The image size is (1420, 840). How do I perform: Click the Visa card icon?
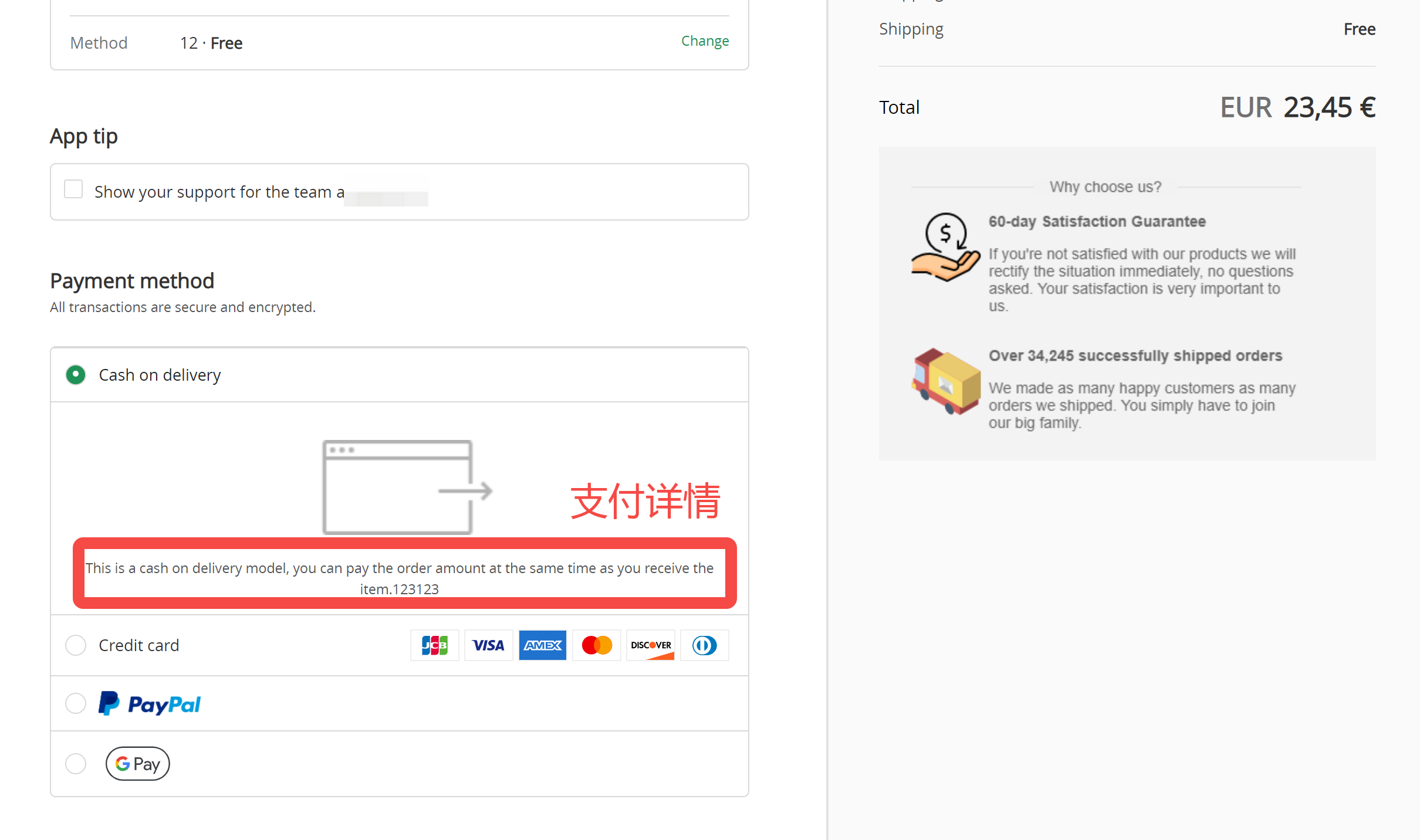(488, 645)
